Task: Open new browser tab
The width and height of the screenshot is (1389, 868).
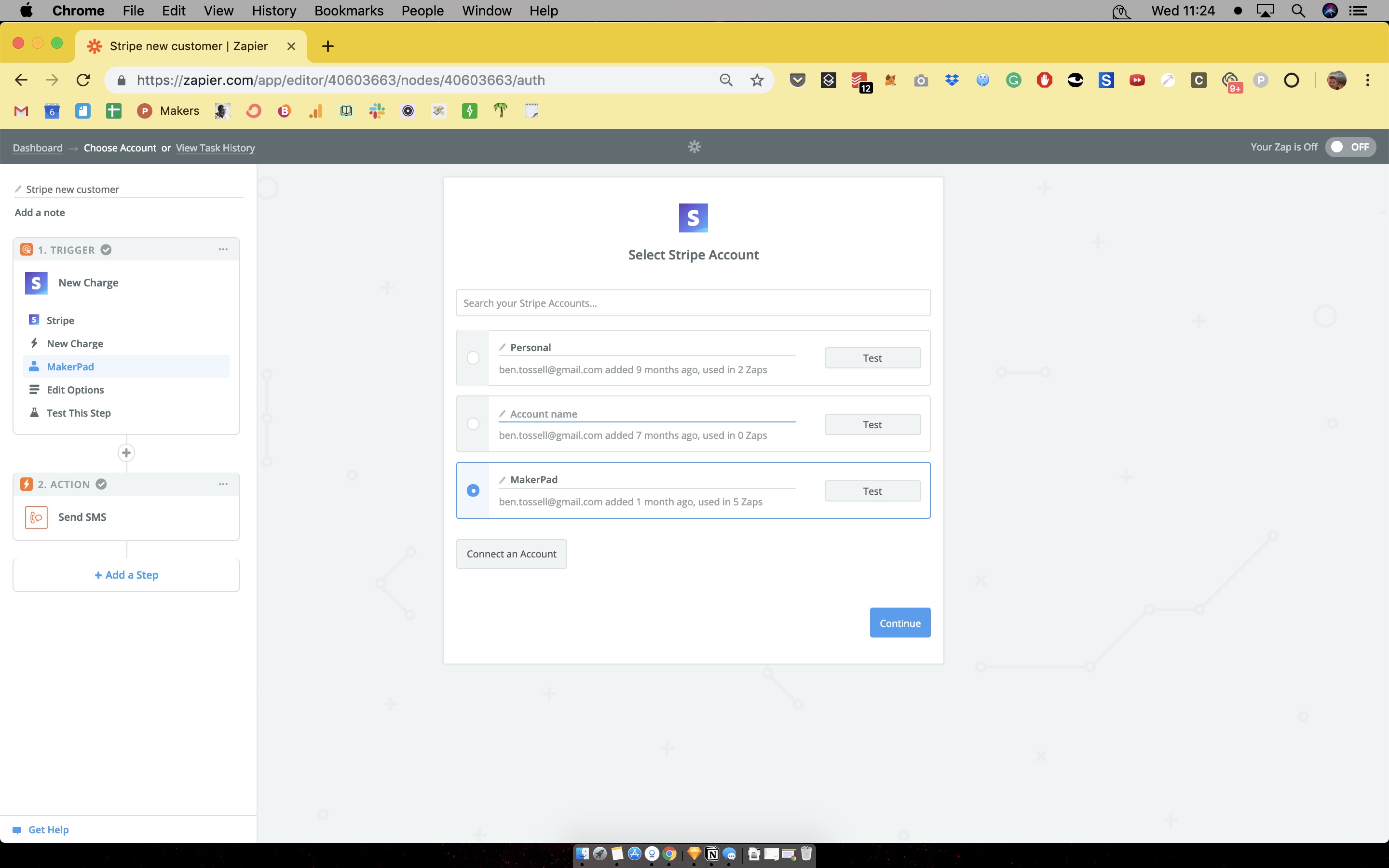Action: pos(328,46)
